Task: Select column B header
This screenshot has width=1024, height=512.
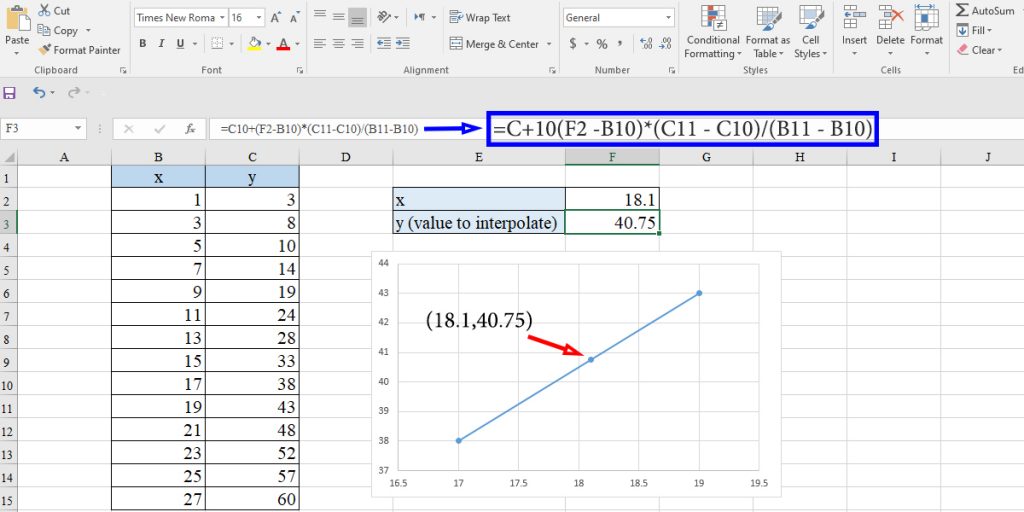Action: coord(158,157)
